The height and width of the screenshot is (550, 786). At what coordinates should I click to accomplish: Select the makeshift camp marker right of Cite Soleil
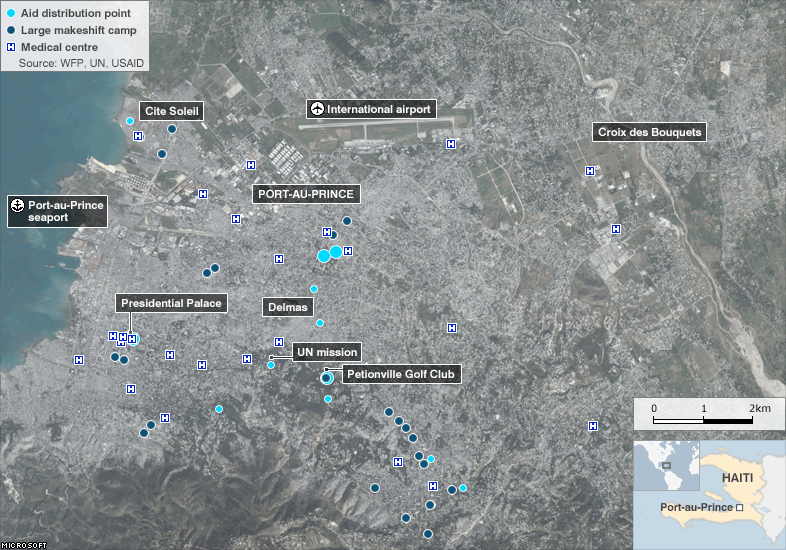(x=172, y=129)
